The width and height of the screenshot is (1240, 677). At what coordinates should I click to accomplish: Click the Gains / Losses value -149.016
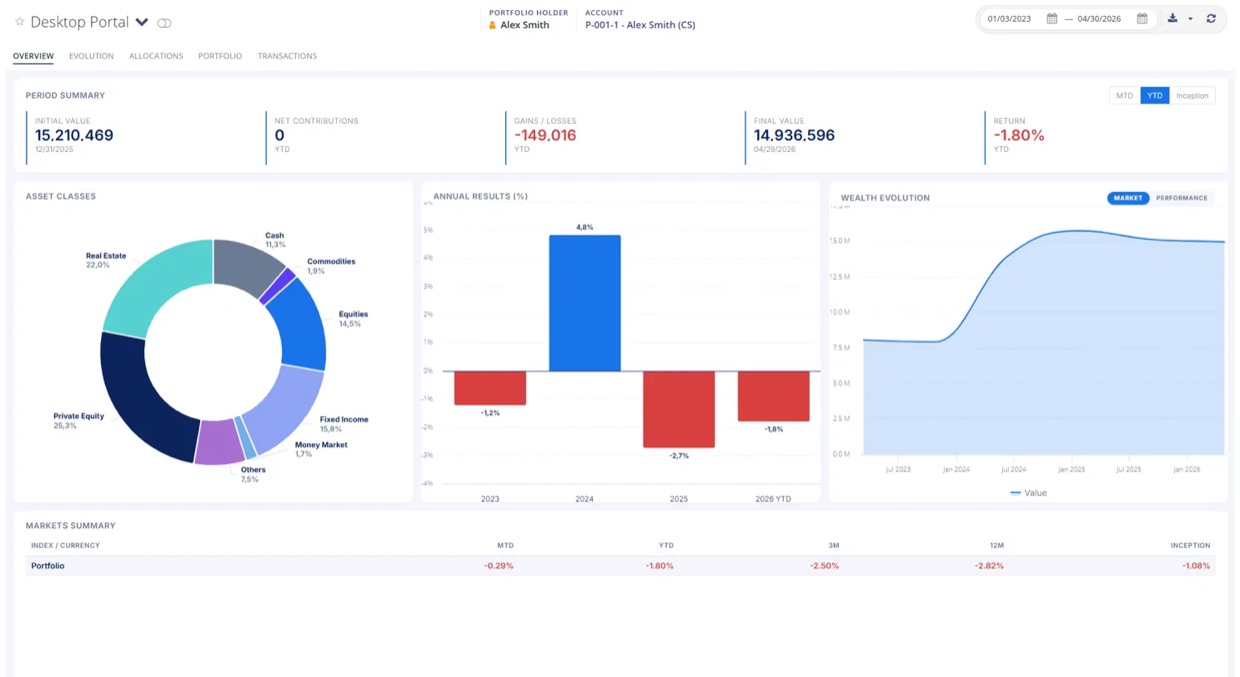(545, 135)
